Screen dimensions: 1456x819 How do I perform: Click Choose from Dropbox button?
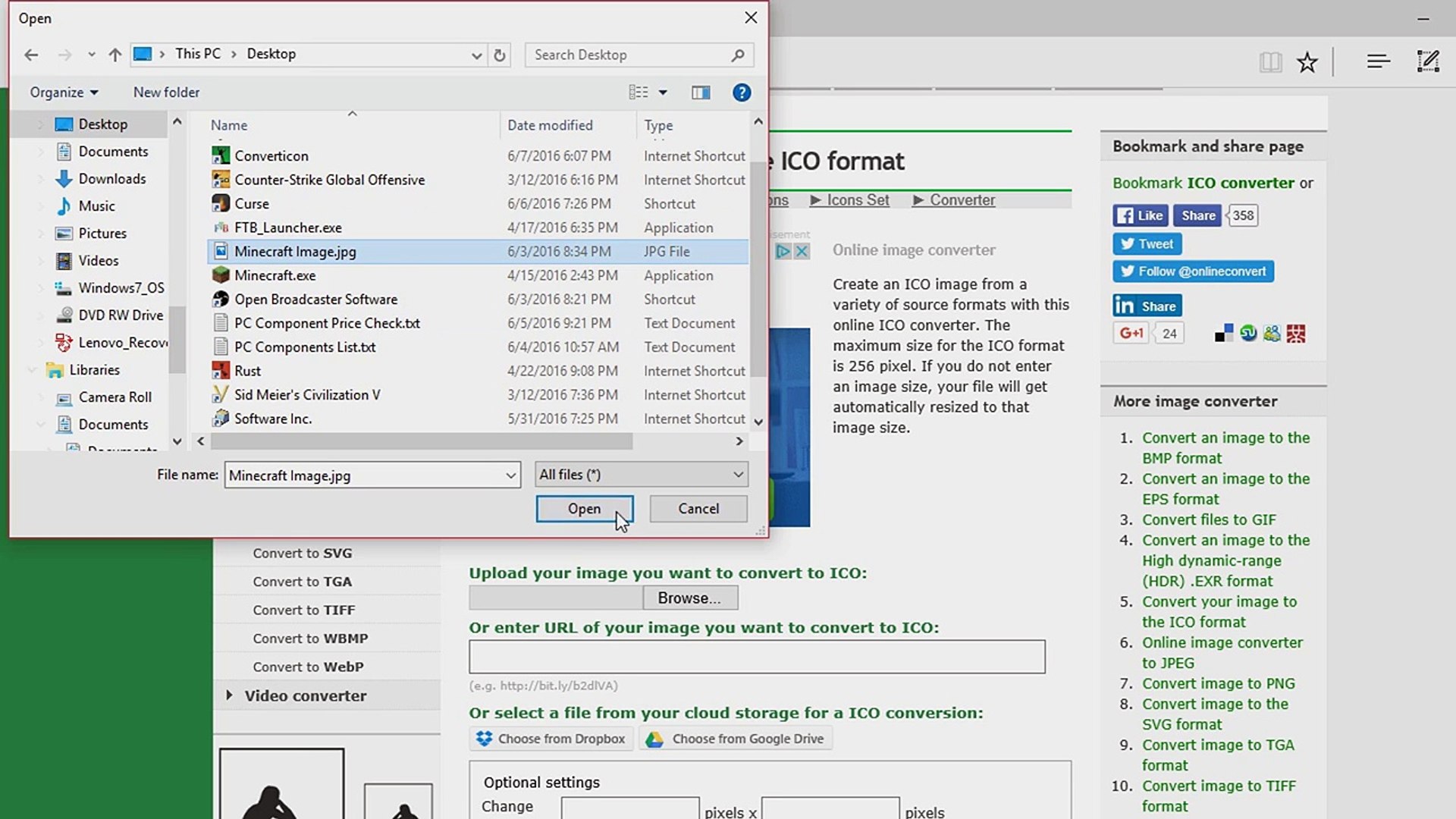click(x=551, y=739)
